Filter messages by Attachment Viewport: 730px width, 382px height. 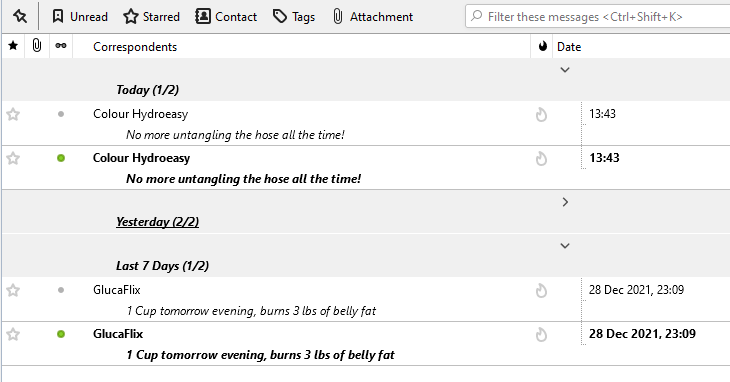(x=373, y=17)
